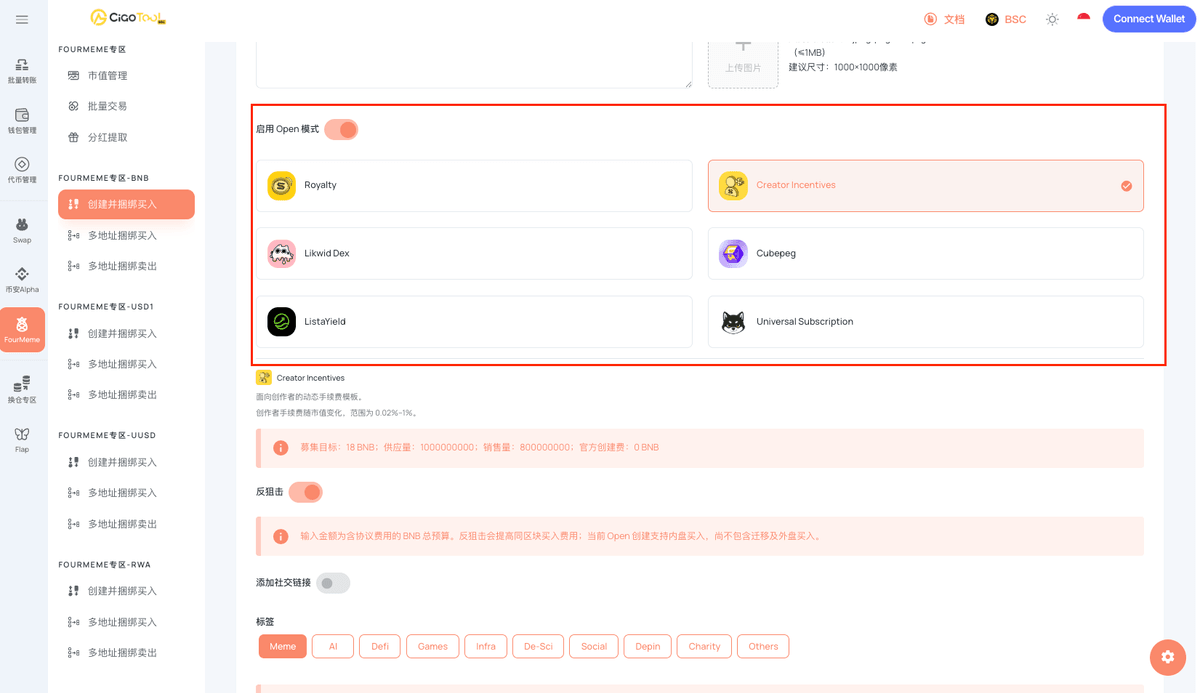Enable the 添加社交链接 switch

pos(333,583)
